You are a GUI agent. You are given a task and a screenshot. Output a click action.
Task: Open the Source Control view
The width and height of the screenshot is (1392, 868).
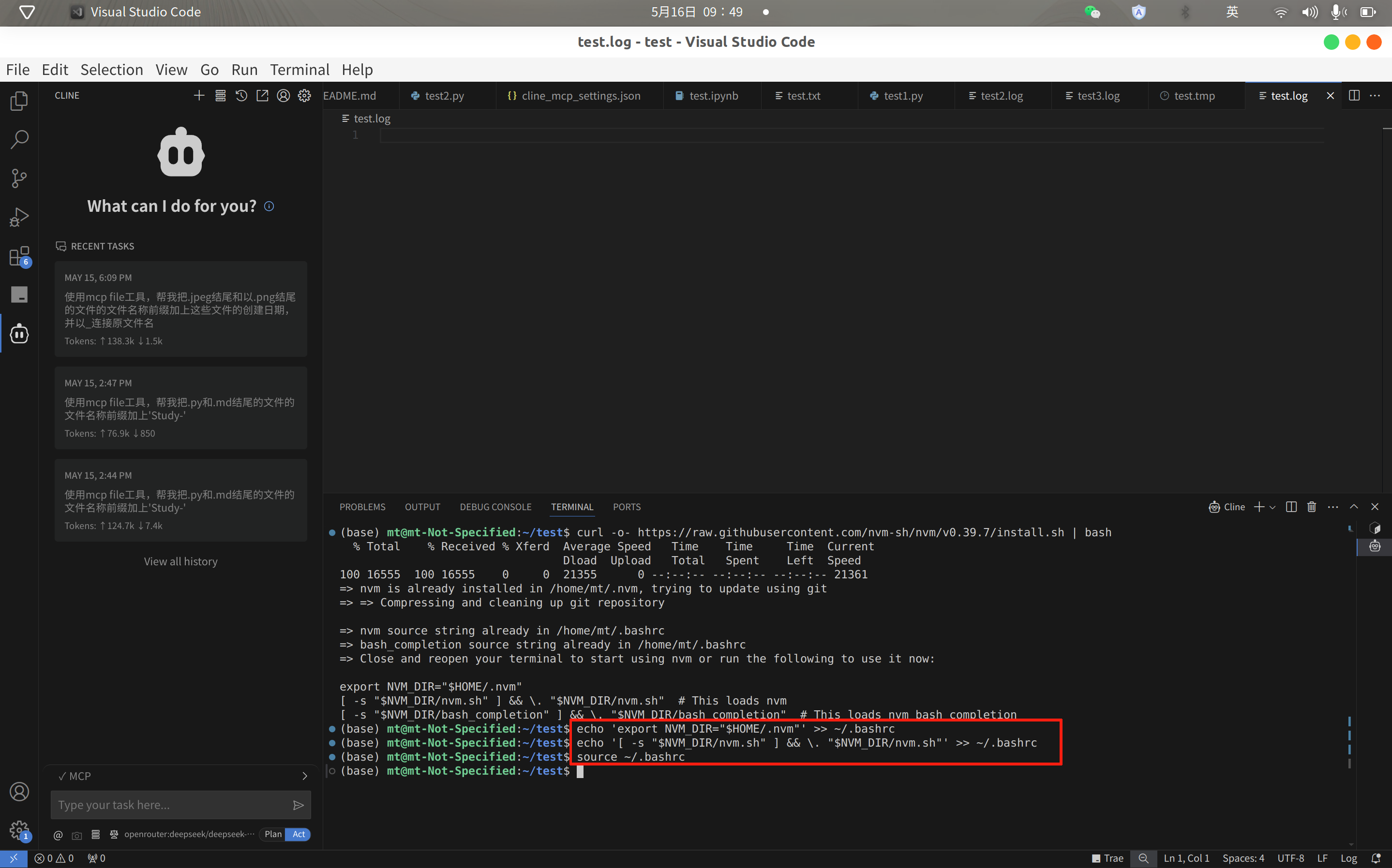tap(19, 178)
